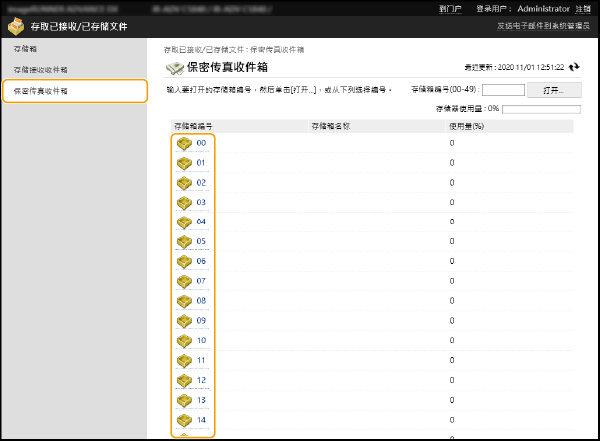Click the yellow box icon for box 03
This screenshot has height=441, width=600.
(184, 202)
